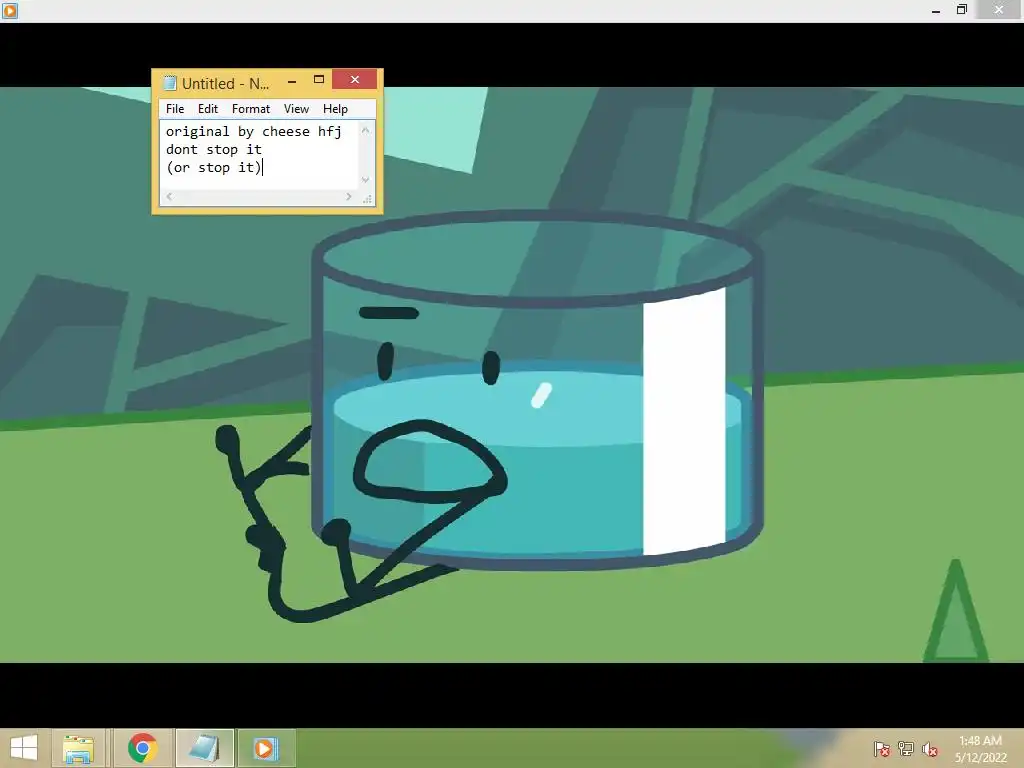The image size is (1024, 768).
Task: Switch to media player on the taskbar
Action: (266, 748)
